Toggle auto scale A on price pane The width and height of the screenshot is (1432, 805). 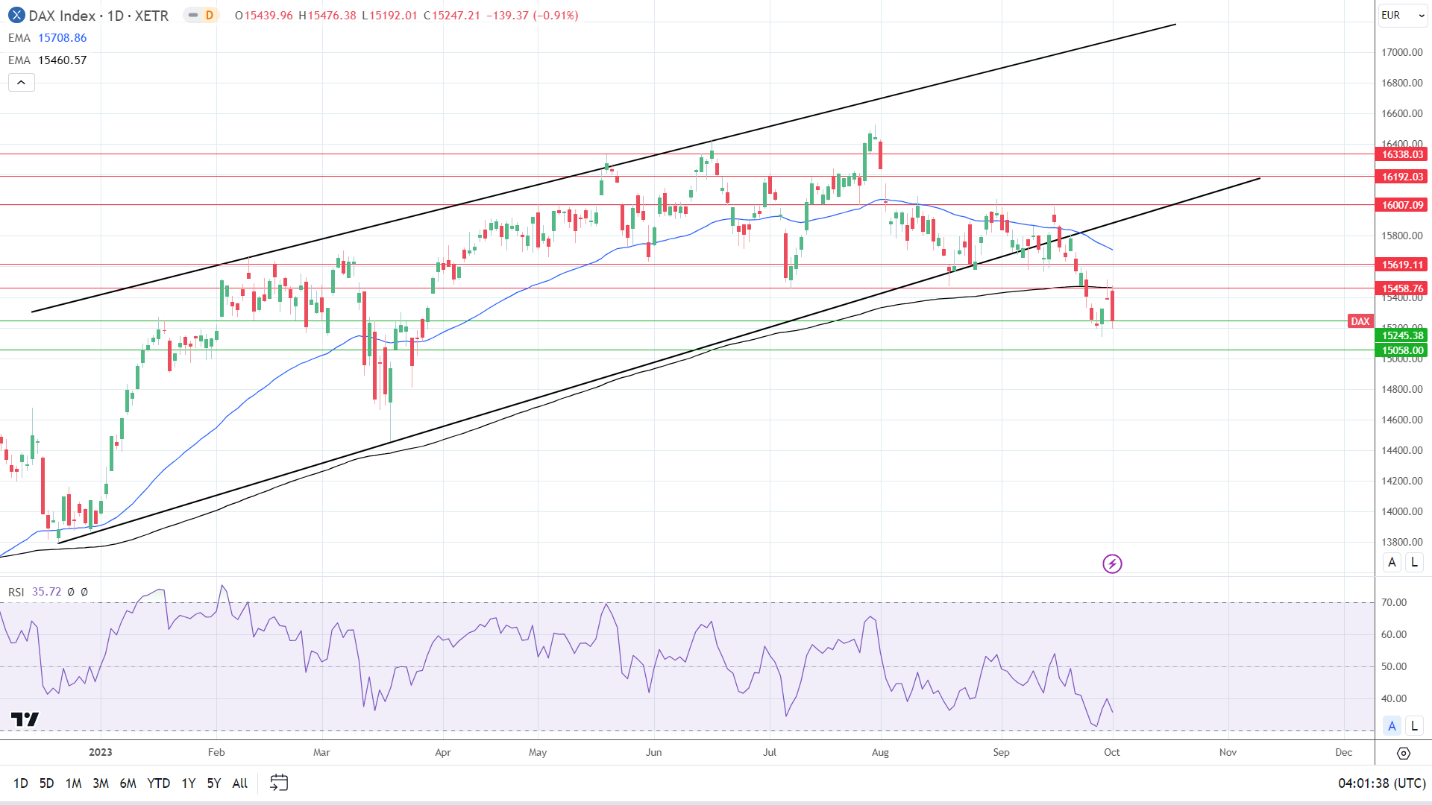(x=1391, y=562)
